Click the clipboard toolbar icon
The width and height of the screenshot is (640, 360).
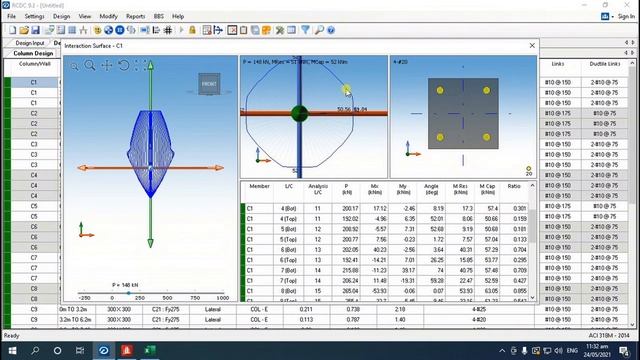(x=244, y=30)
